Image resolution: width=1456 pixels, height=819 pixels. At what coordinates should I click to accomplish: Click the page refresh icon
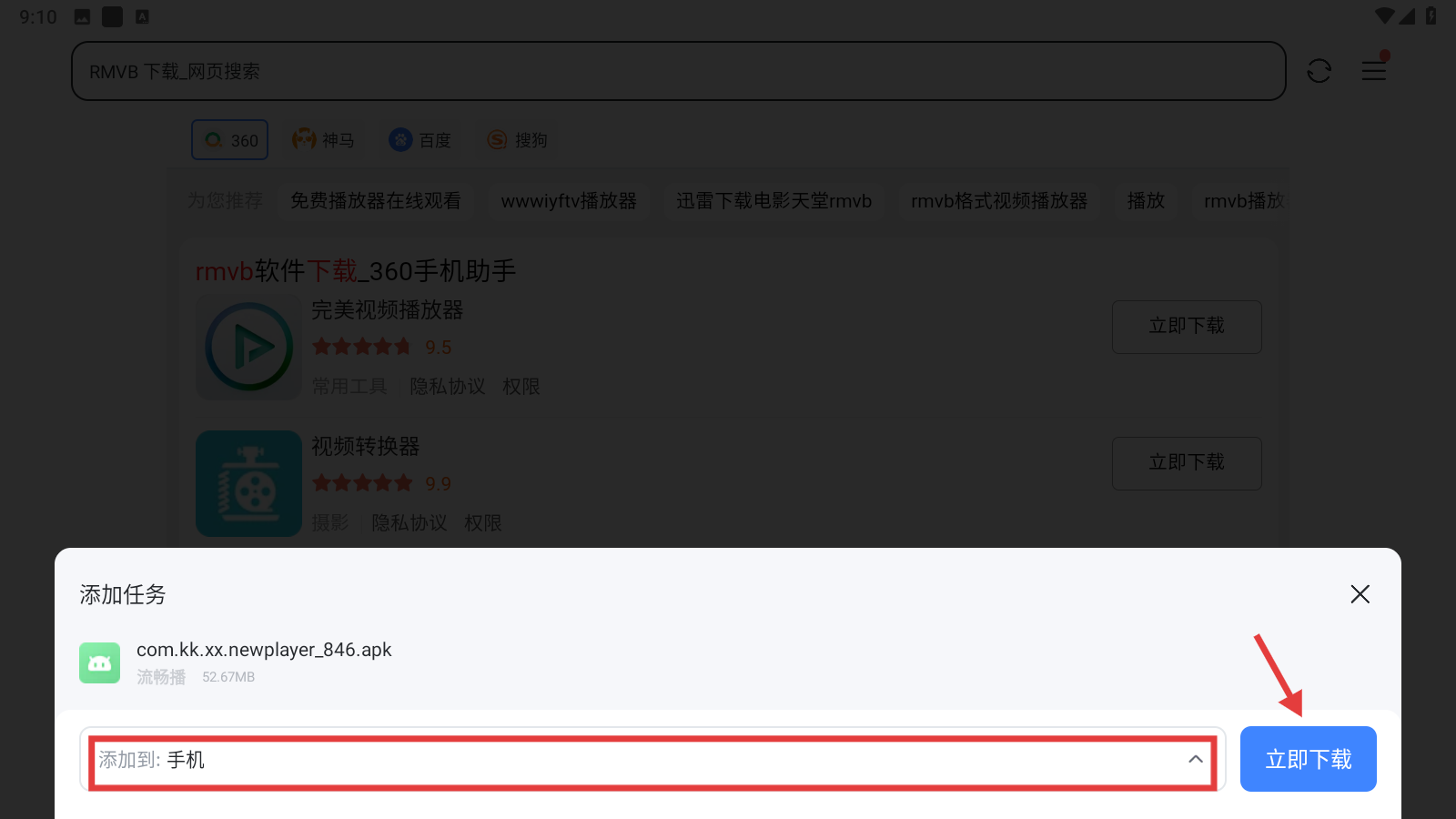click(x=1319, y=71)
